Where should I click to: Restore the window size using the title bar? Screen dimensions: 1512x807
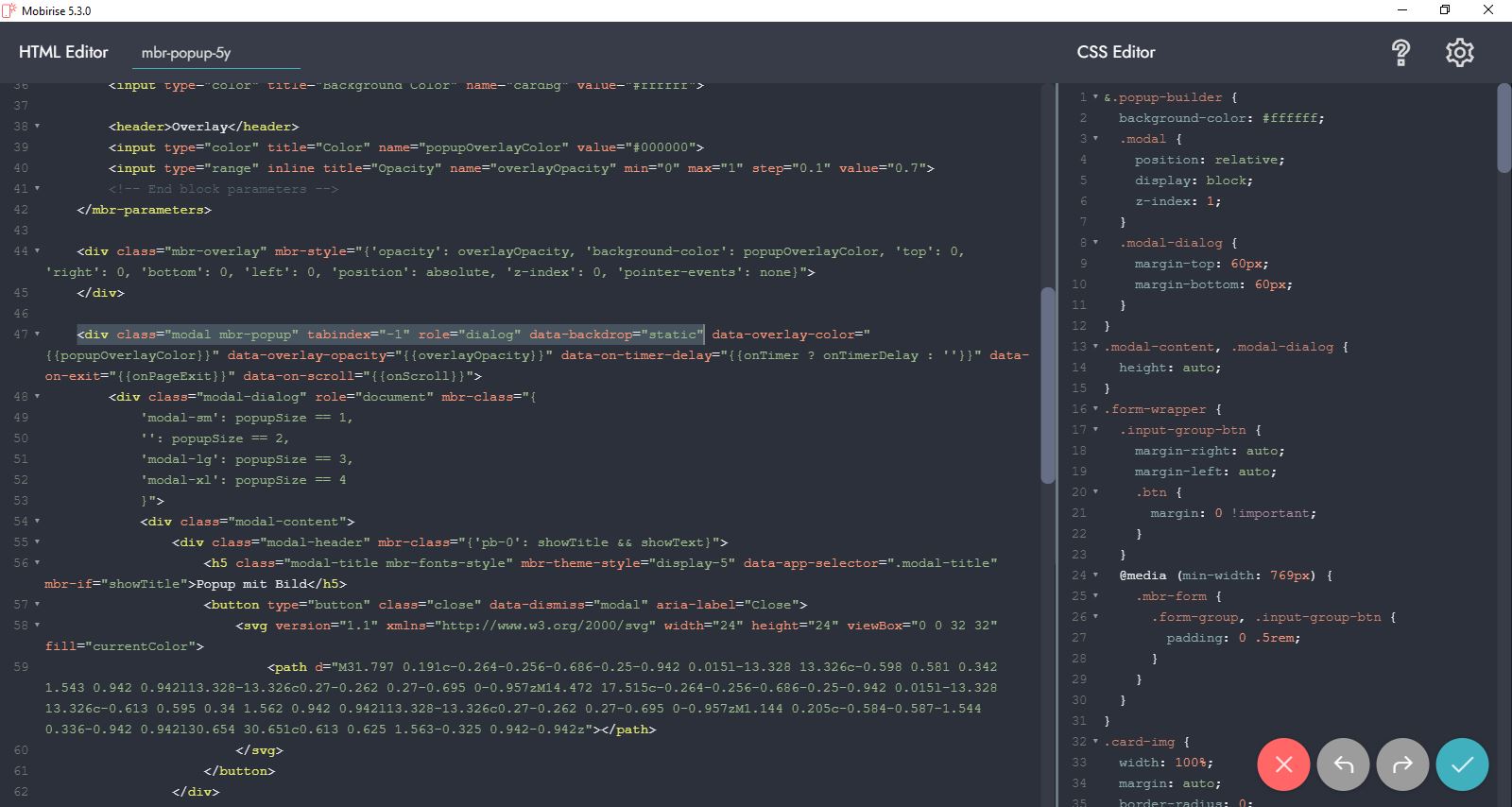click(x=1445, y=10)
